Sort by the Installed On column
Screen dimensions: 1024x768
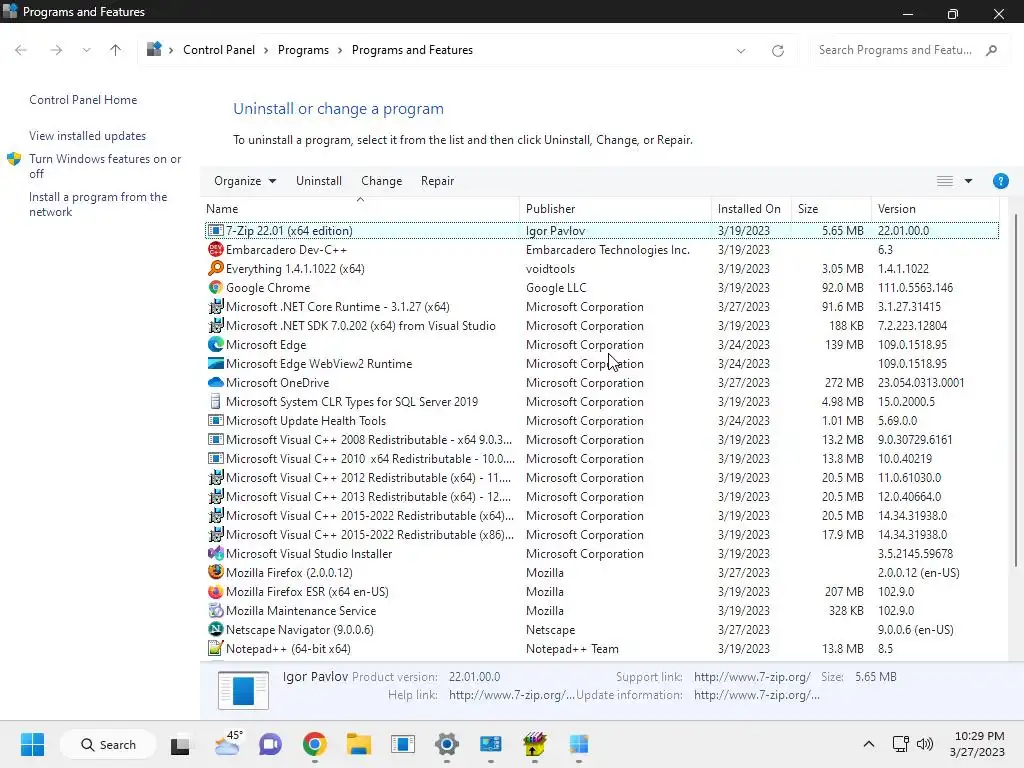tap(751, 209)
